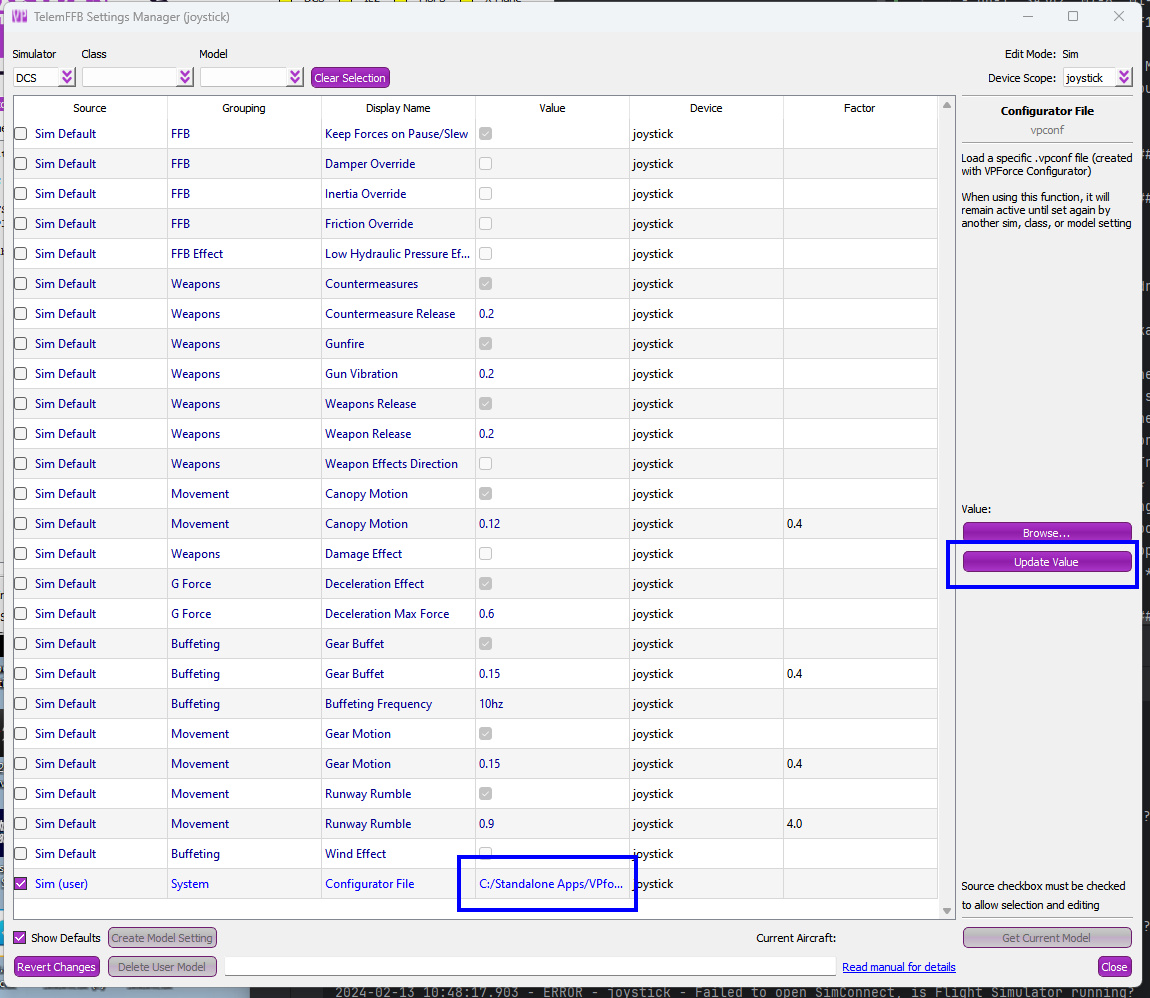
Task: Open the Read manual for details link
Action: (x=898, y=967)
